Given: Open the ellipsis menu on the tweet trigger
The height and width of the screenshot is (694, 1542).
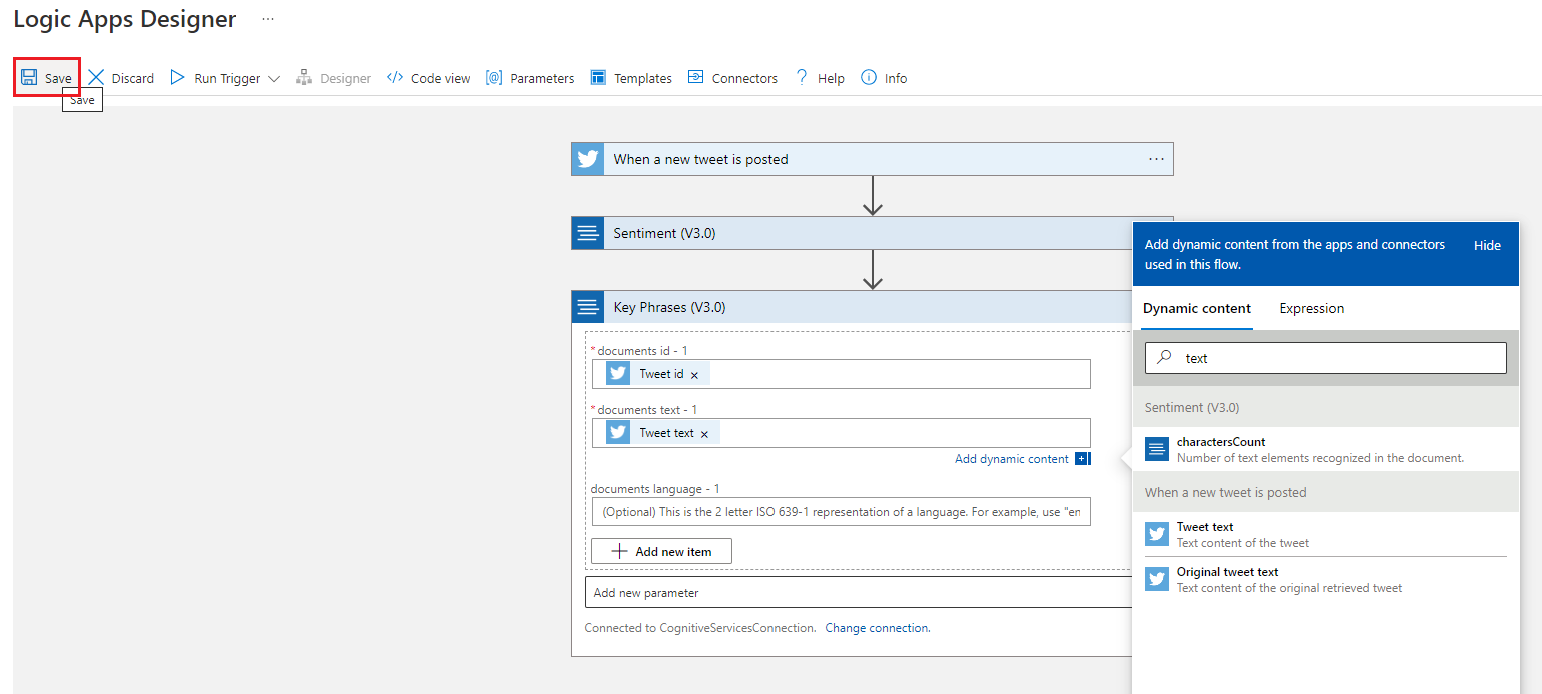Looking at the screenshot, I should coord(1156,159).
